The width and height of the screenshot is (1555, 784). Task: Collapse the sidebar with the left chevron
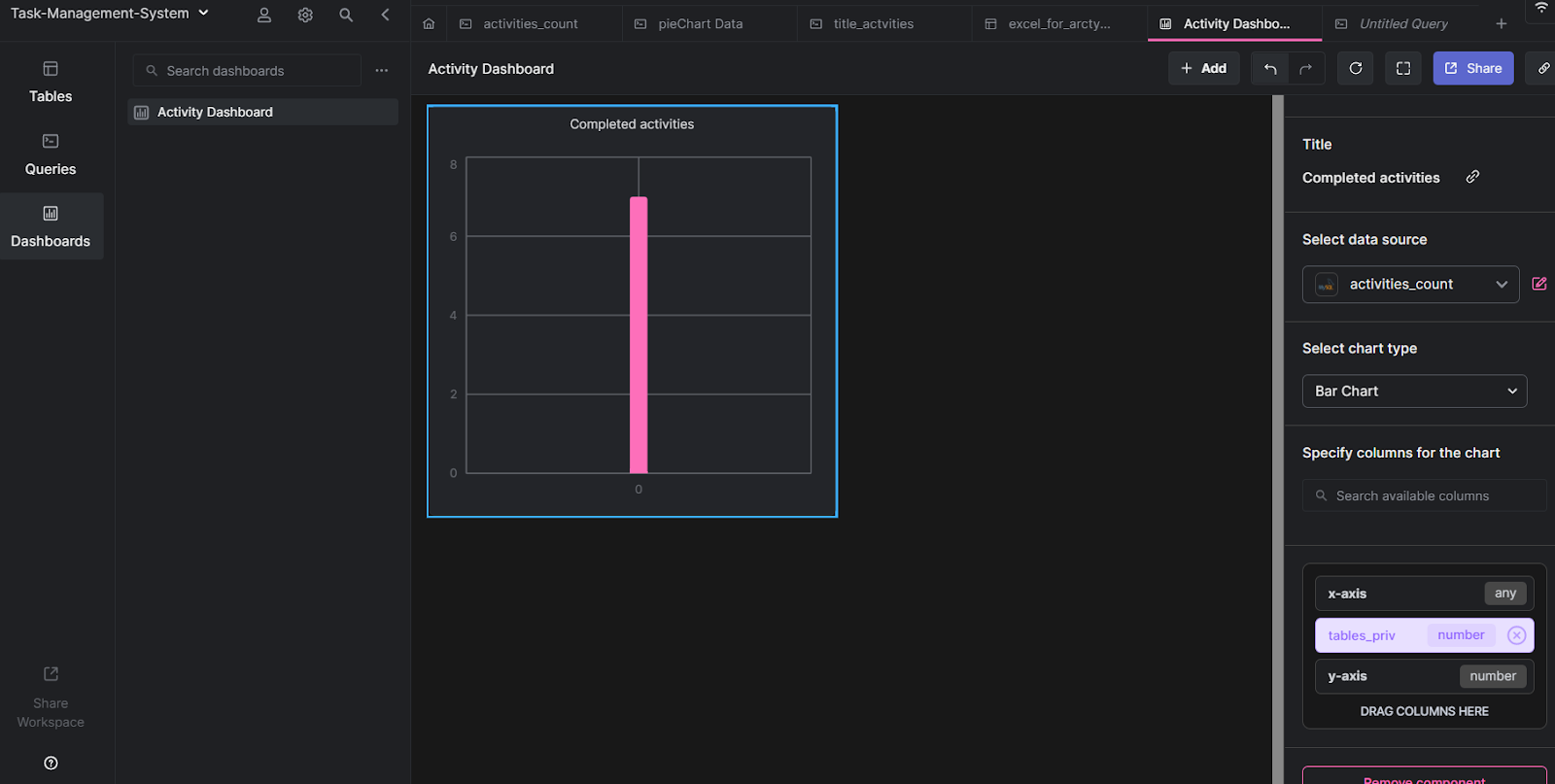click(x=386, y=15)
